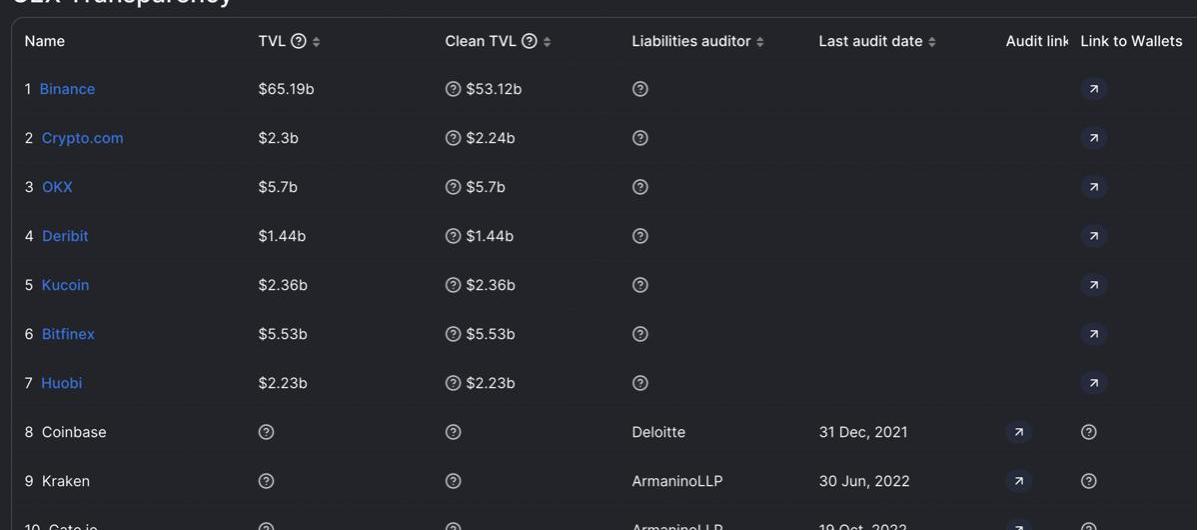Sort by Clean TVL column arrows
Viewport: 1198px width, 530px height.
(x=547, y=42)
